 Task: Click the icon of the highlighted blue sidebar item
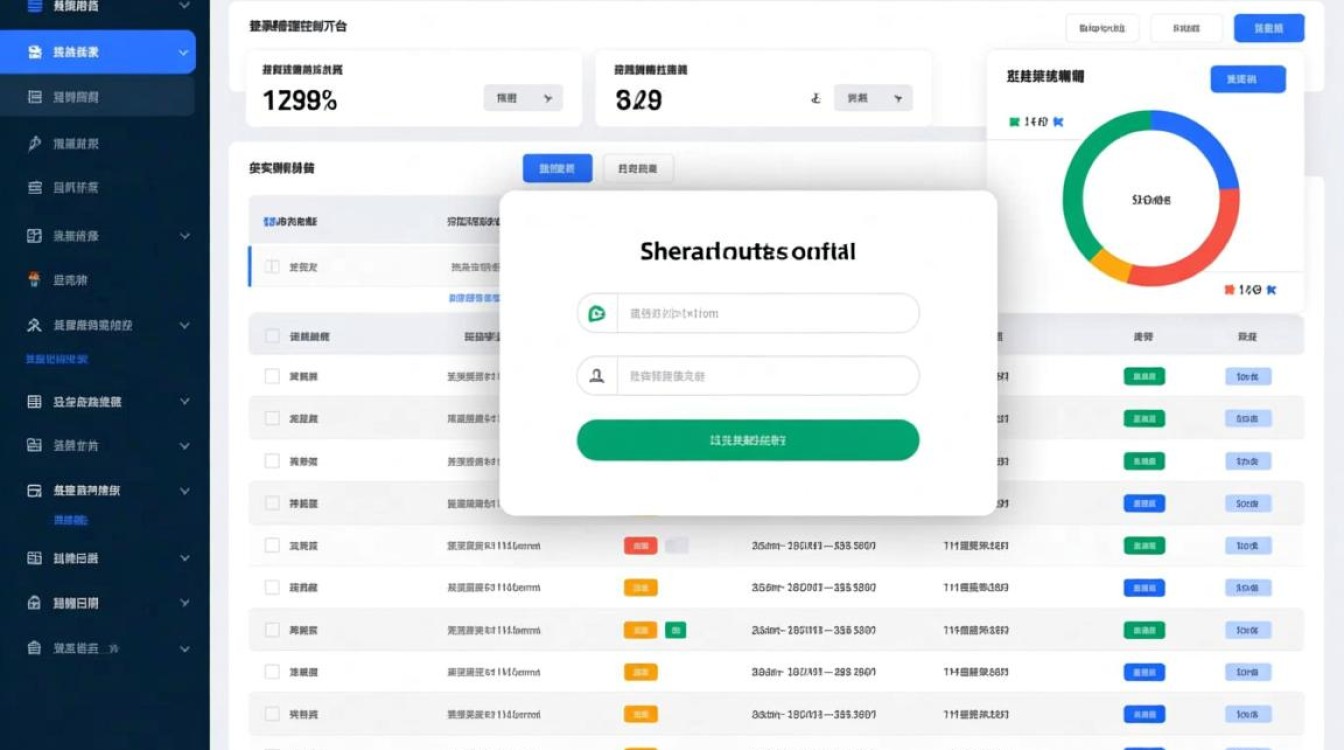(x=34, y=52)
